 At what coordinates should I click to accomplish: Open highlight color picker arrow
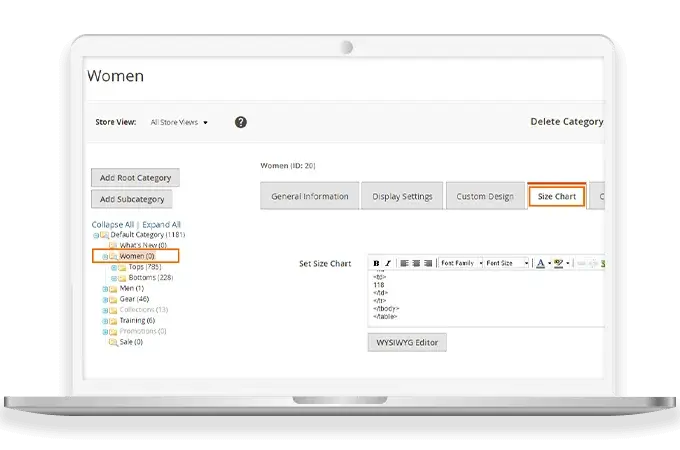[568, 263]
